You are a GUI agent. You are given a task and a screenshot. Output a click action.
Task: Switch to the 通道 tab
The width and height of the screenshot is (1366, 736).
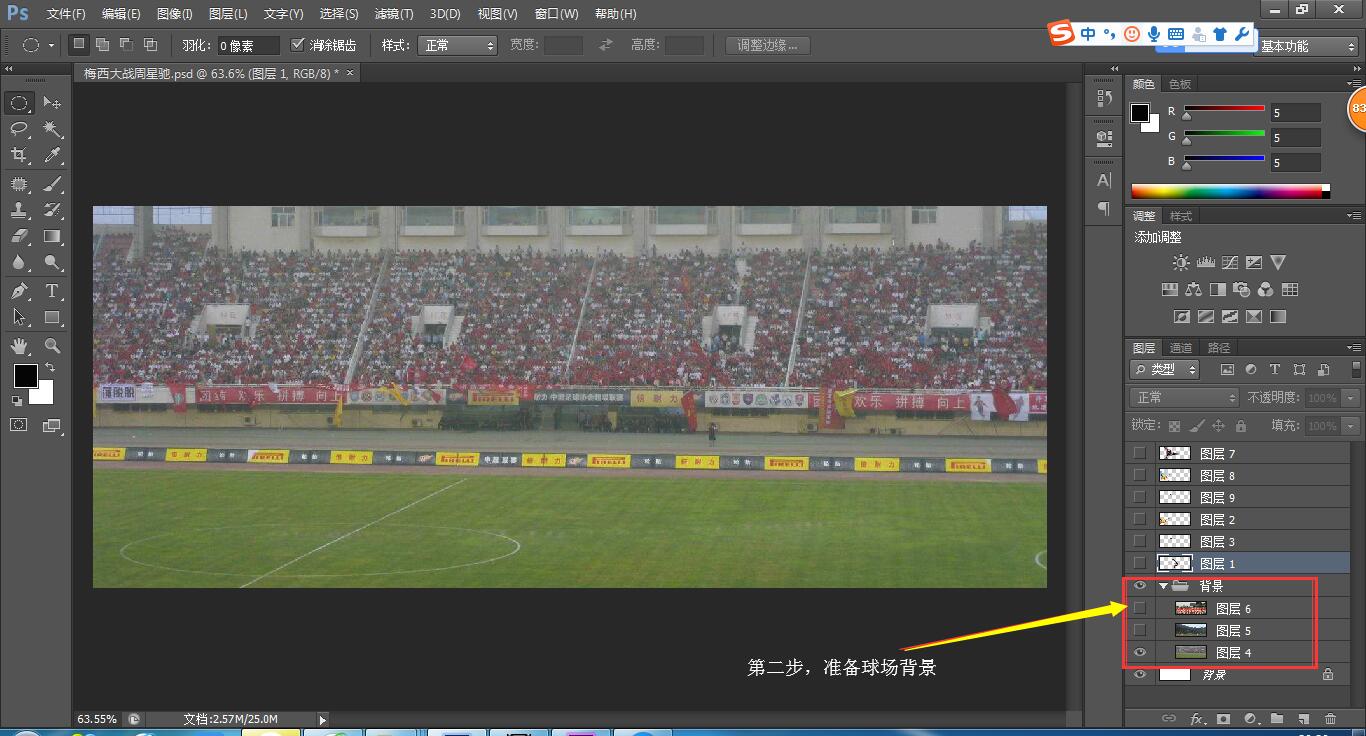pyautogui.click(x=1181, y=348)
